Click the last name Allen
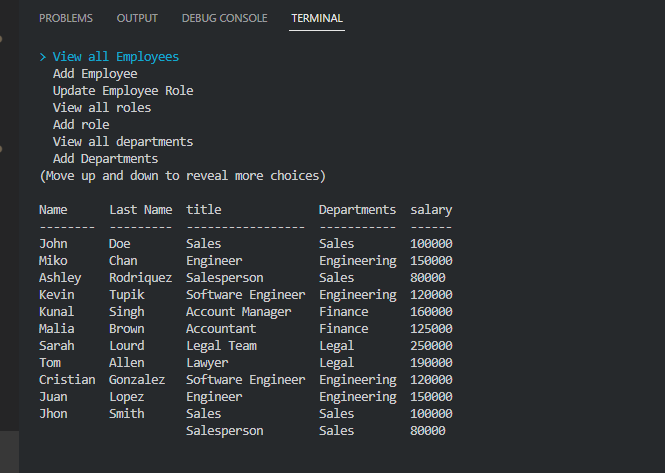This screenshot has height=473, width=665. pos(127,362)
